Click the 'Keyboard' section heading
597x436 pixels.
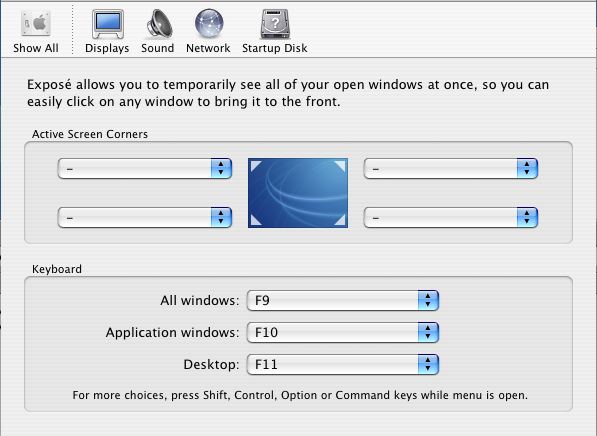[x=57, y=269]
